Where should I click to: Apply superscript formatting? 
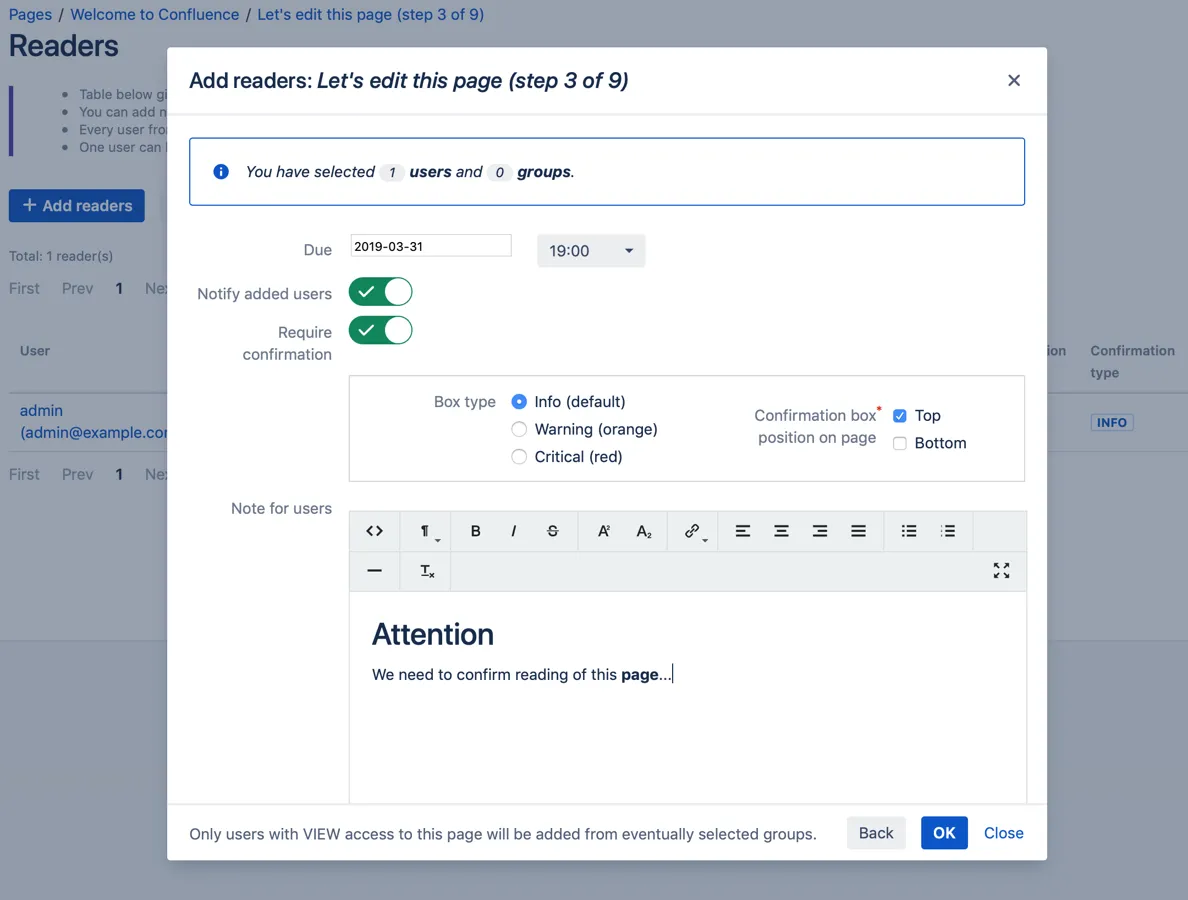tap(604, 531)
